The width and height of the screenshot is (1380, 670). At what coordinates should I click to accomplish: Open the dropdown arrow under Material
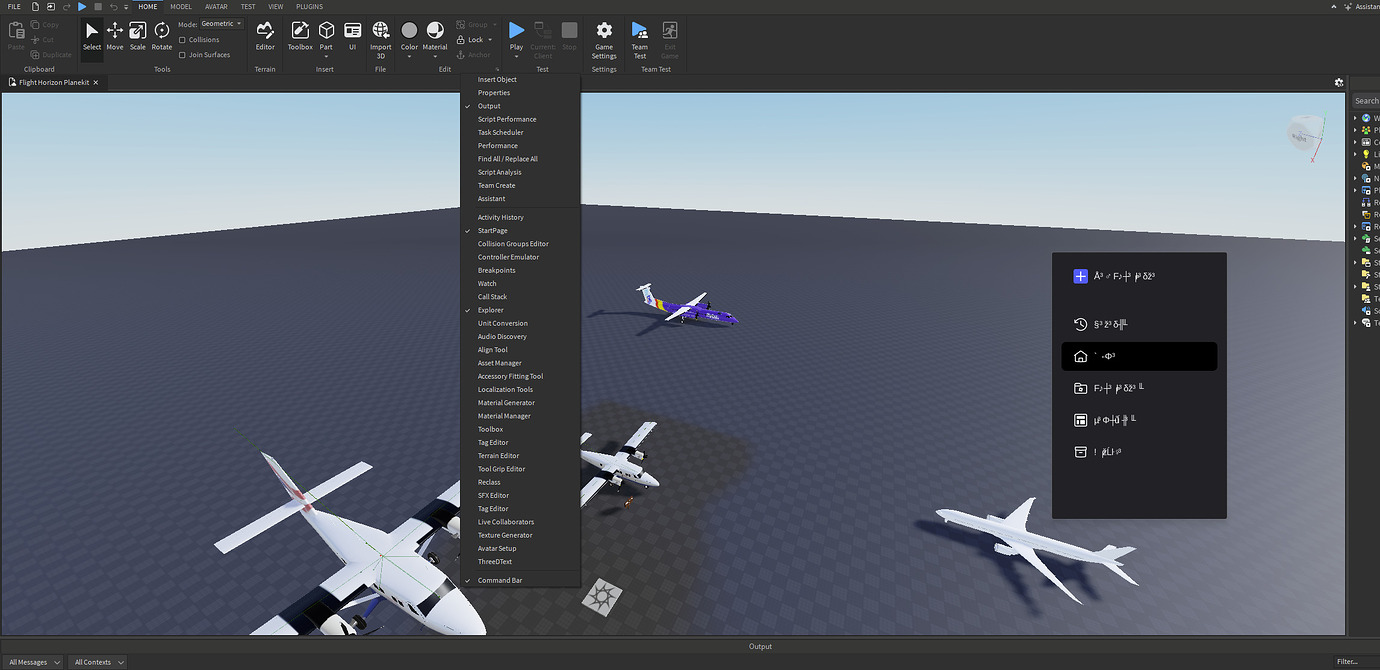[435, 56]
